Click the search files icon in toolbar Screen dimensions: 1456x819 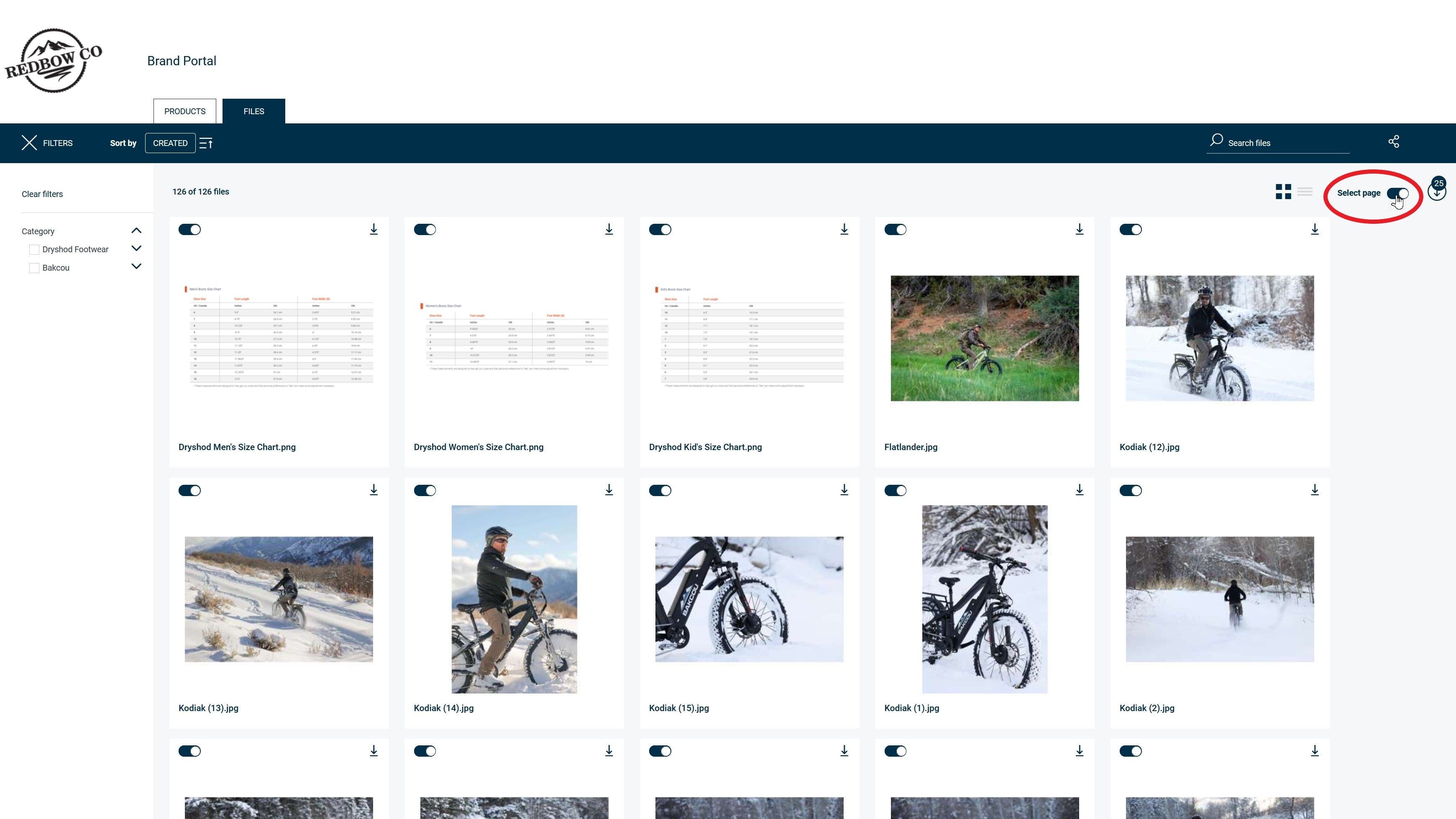[1216, 141]
